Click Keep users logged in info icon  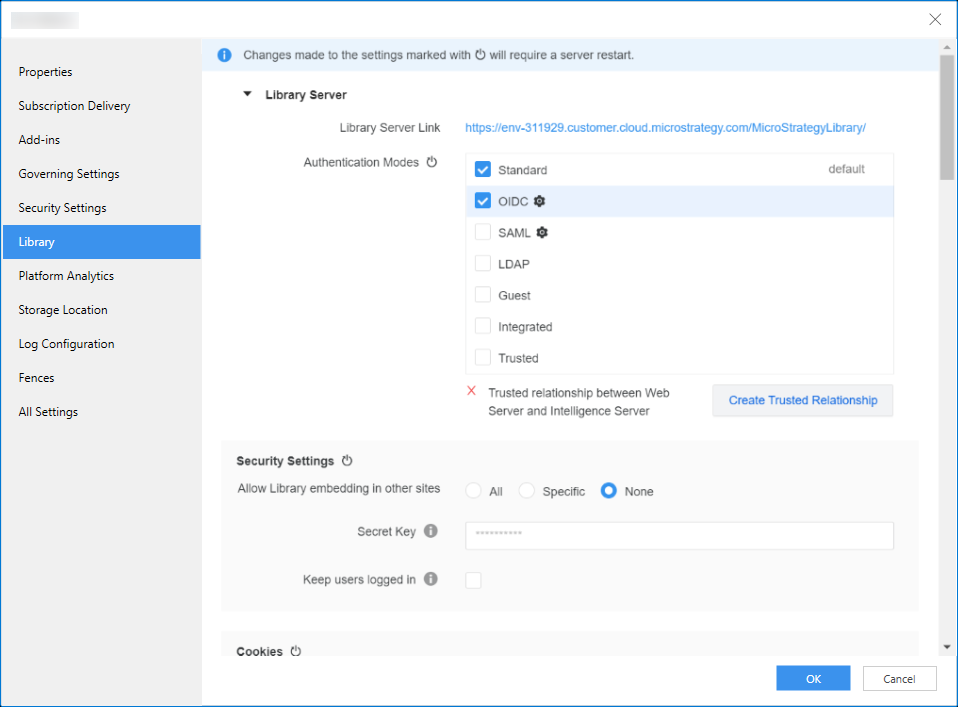point(431,579)
